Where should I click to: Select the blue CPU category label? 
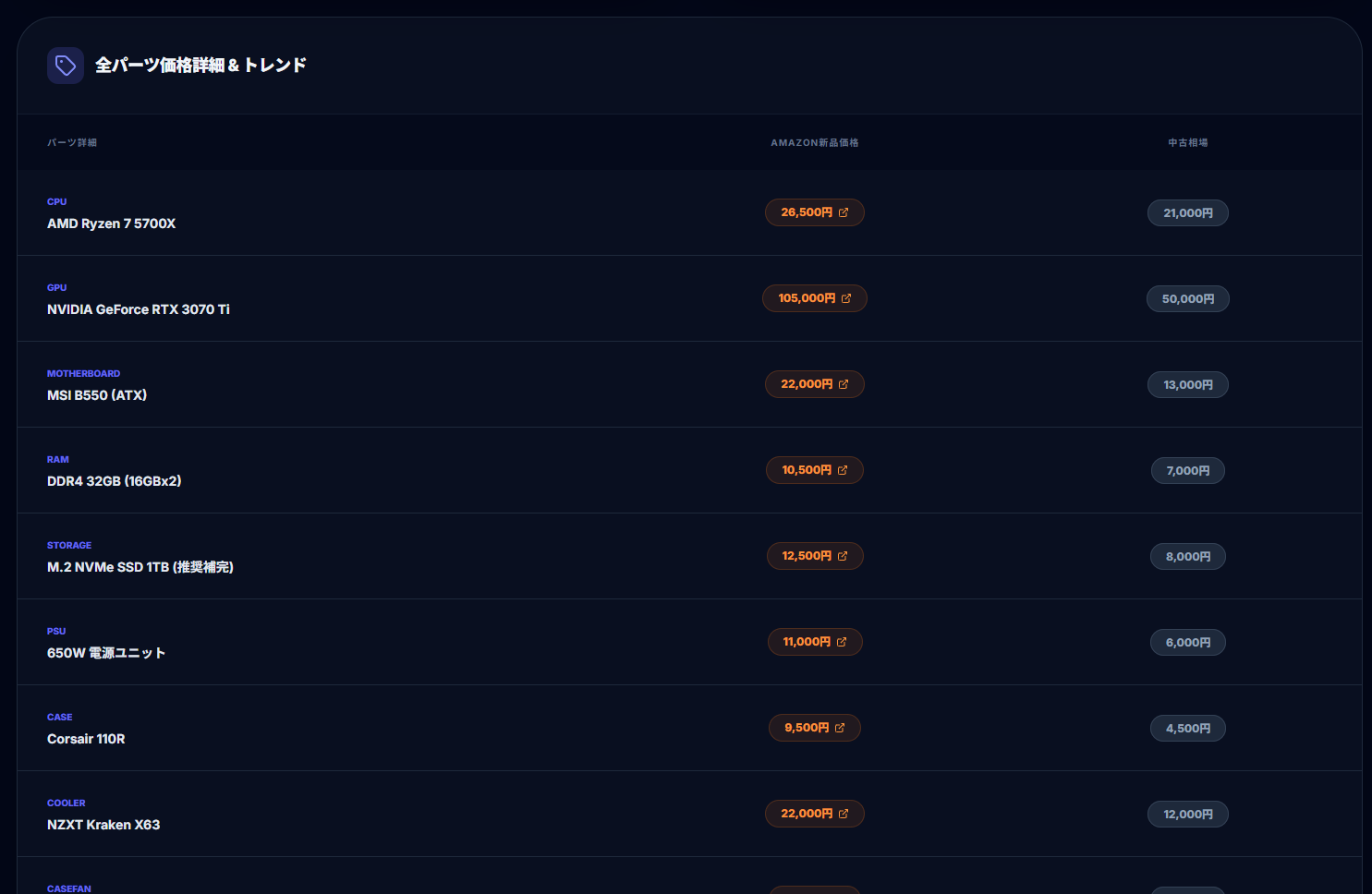pyautogui.click(x=56, y=201)
